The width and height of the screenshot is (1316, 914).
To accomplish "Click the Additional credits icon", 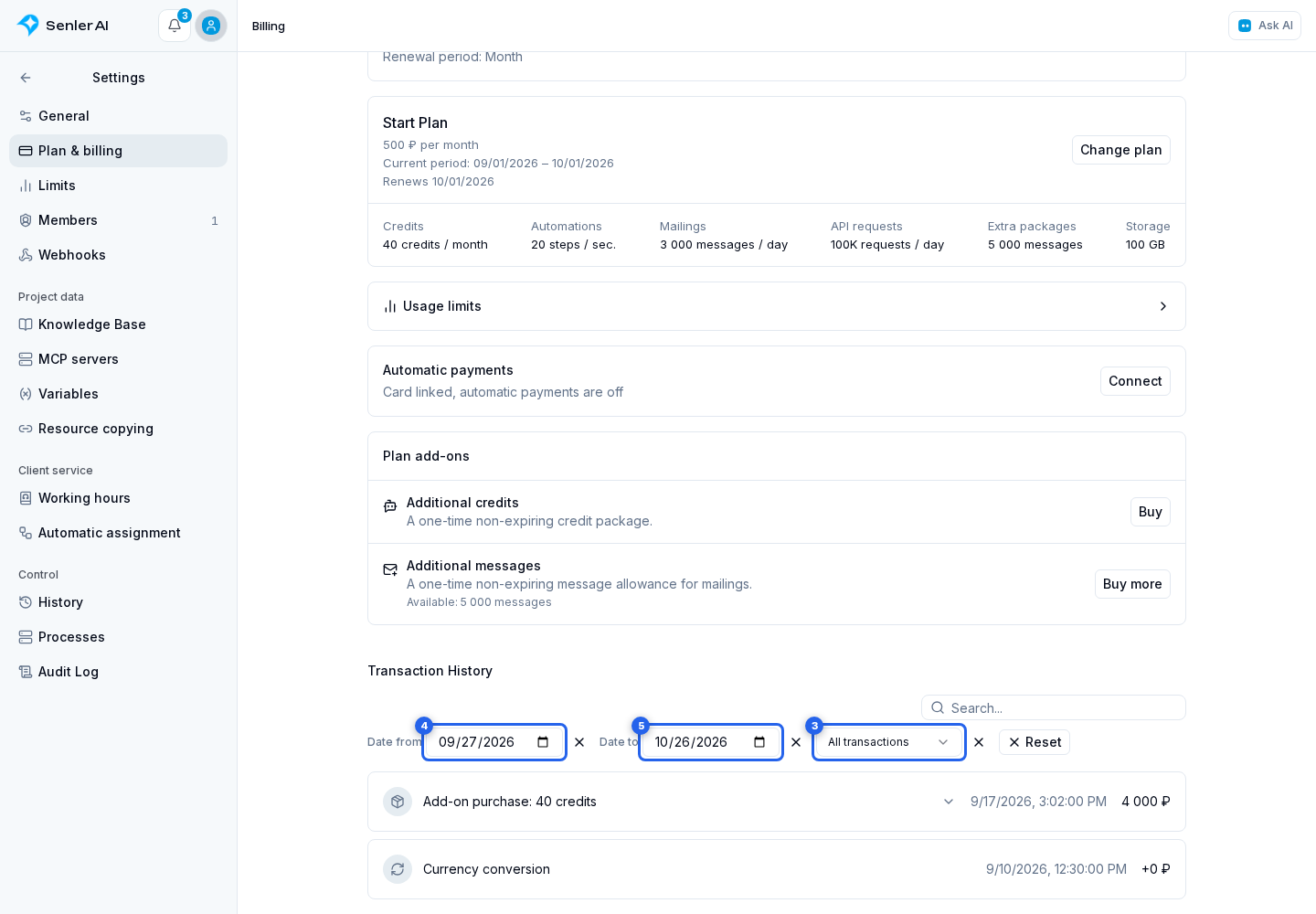I will coord(390,505).
